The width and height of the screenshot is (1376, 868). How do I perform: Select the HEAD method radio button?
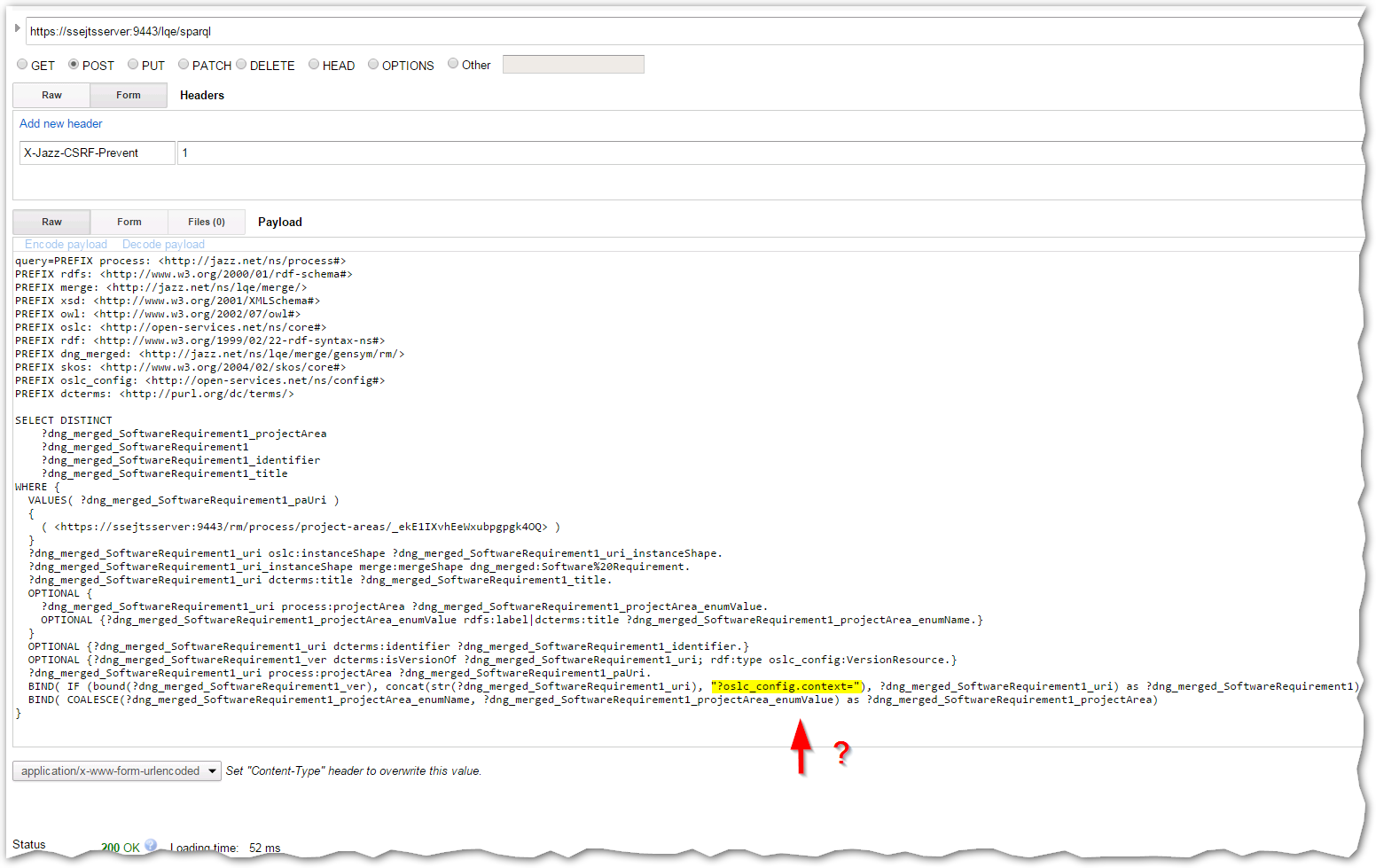(314, 65)
